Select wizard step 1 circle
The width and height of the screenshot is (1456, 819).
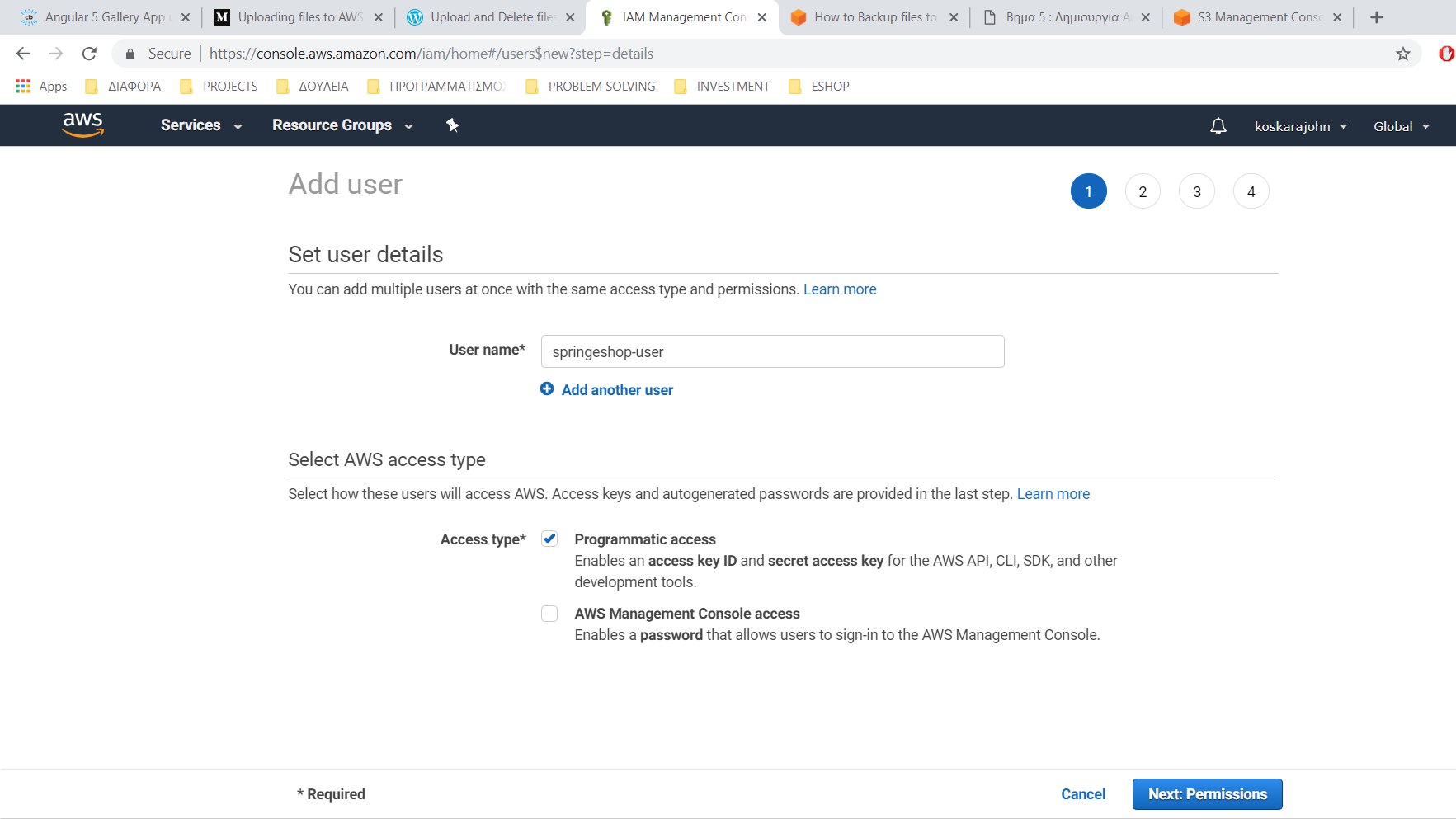[1089, 191]
